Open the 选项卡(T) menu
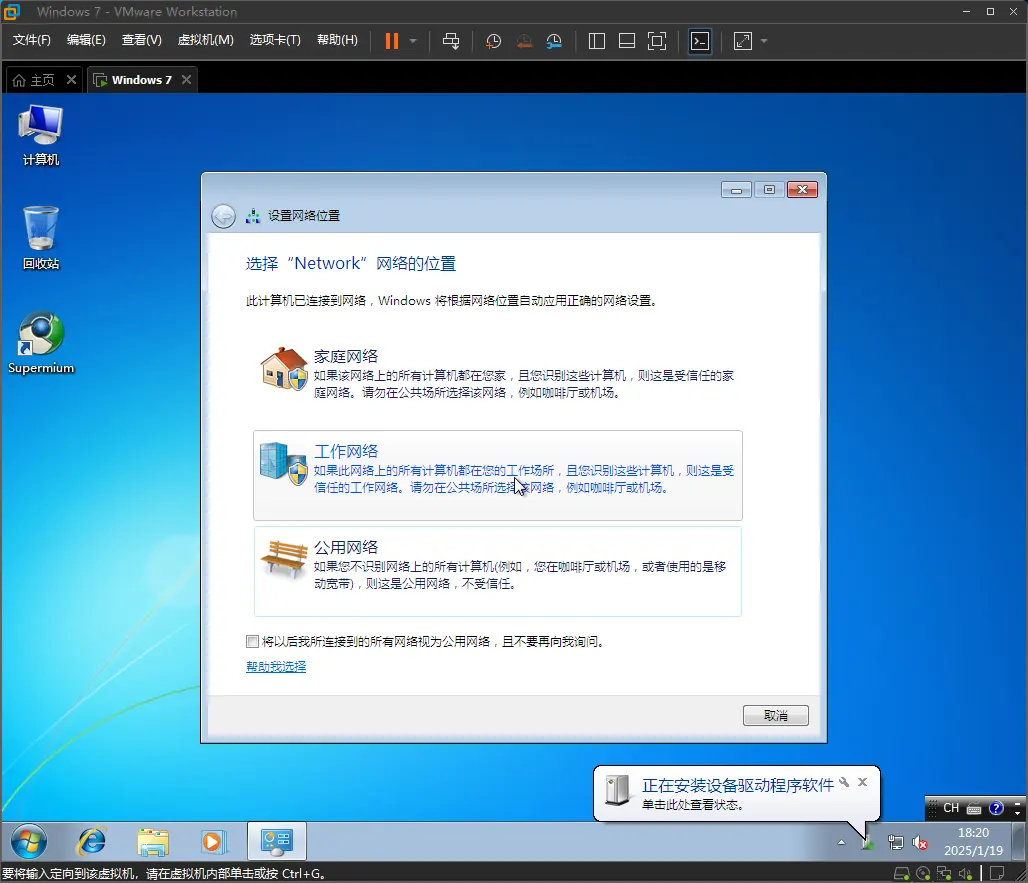 (x=275, y=40)
